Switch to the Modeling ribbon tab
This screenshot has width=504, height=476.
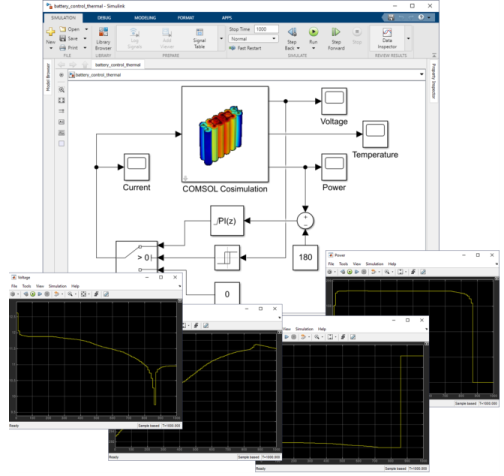[145, 18]
